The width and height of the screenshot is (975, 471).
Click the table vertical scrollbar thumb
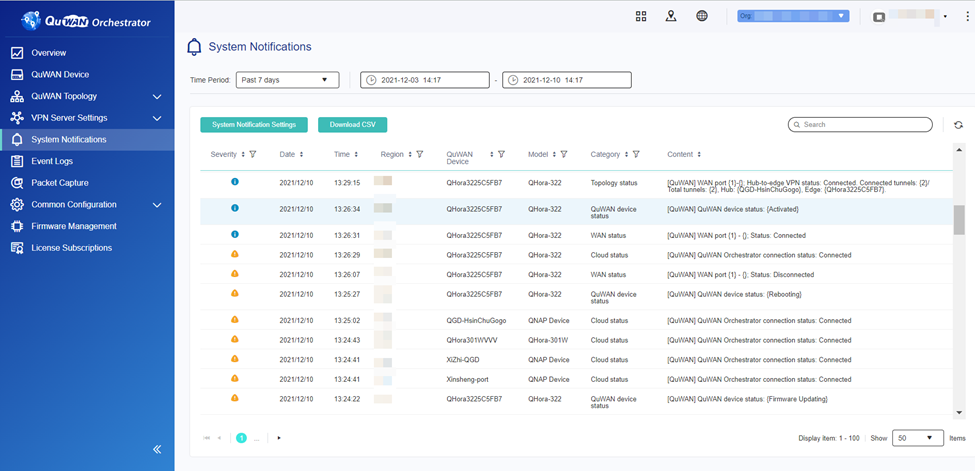pyautogui.click(x=959, y=220)
